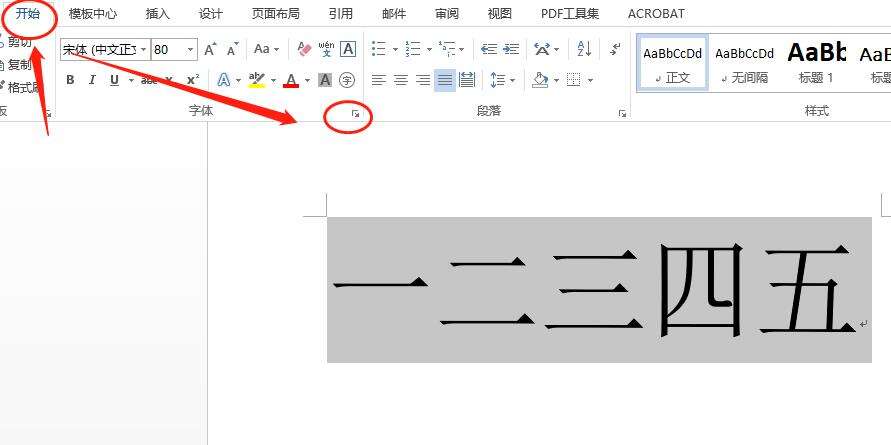Increase font size with Grow Font icon
The width and height of the screenshot is (891, 445).
tap(210, 49)
